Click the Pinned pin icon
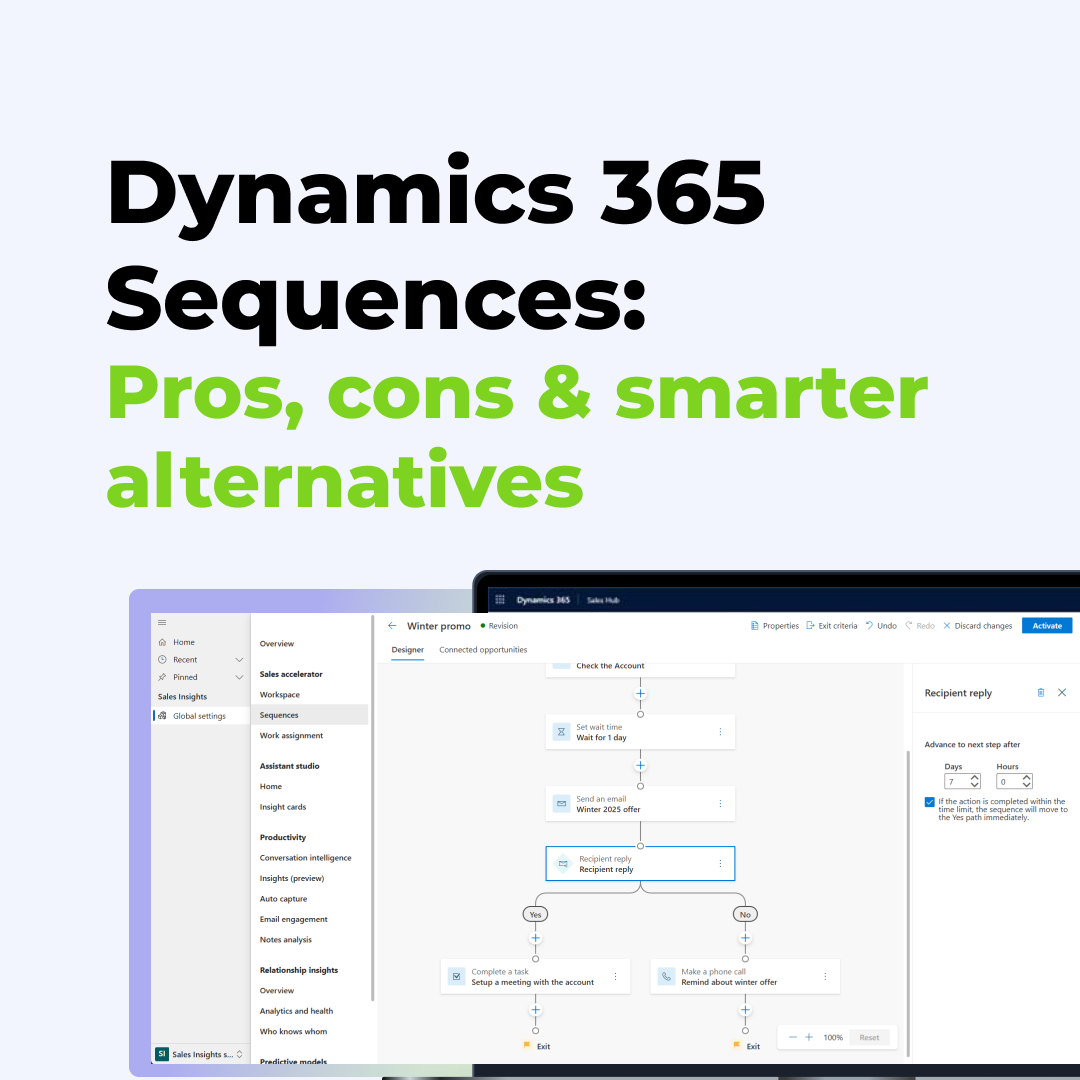This screenshot has width=1080, height=1080. point(163,677)
